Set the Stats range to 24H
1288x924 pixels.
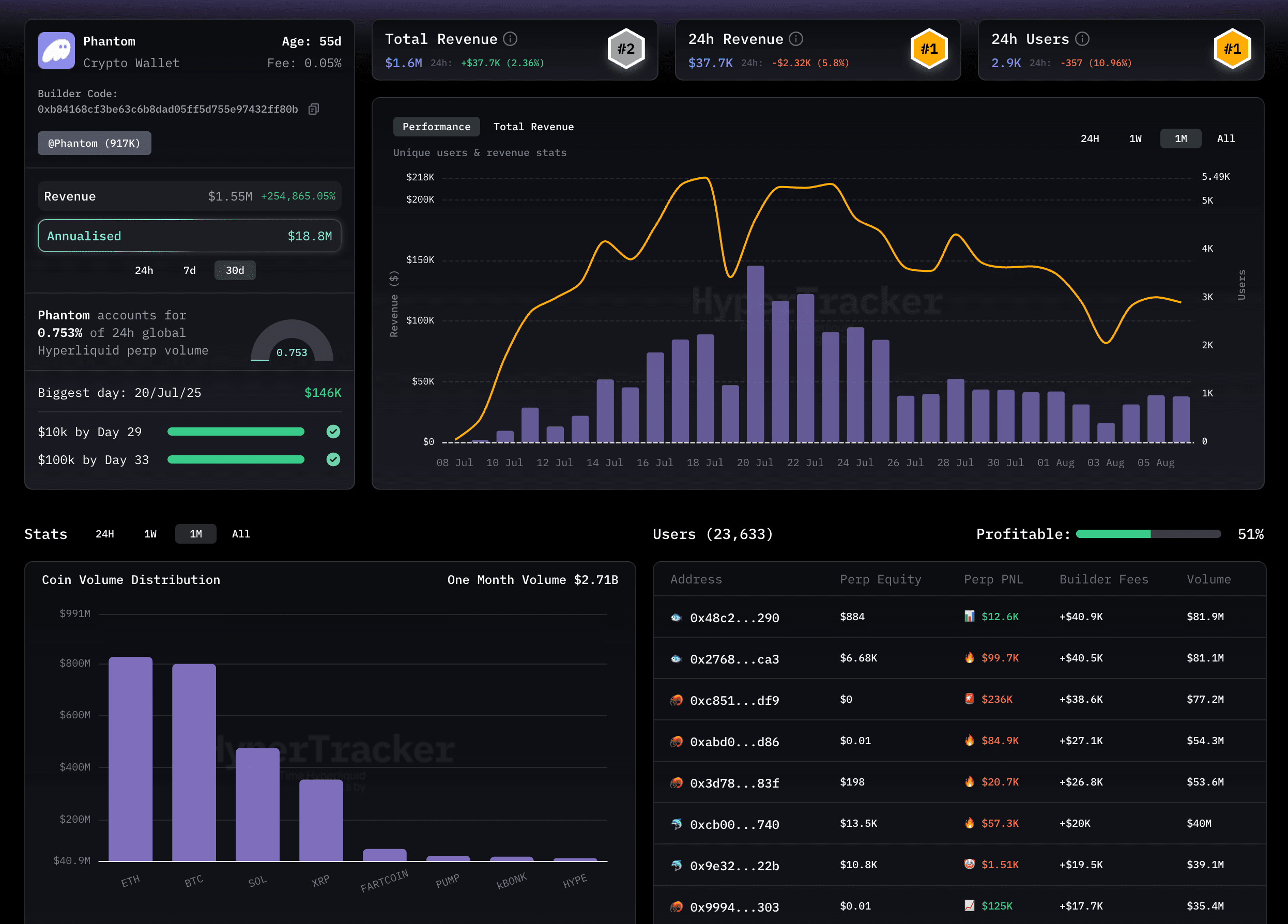click(104, 534)
